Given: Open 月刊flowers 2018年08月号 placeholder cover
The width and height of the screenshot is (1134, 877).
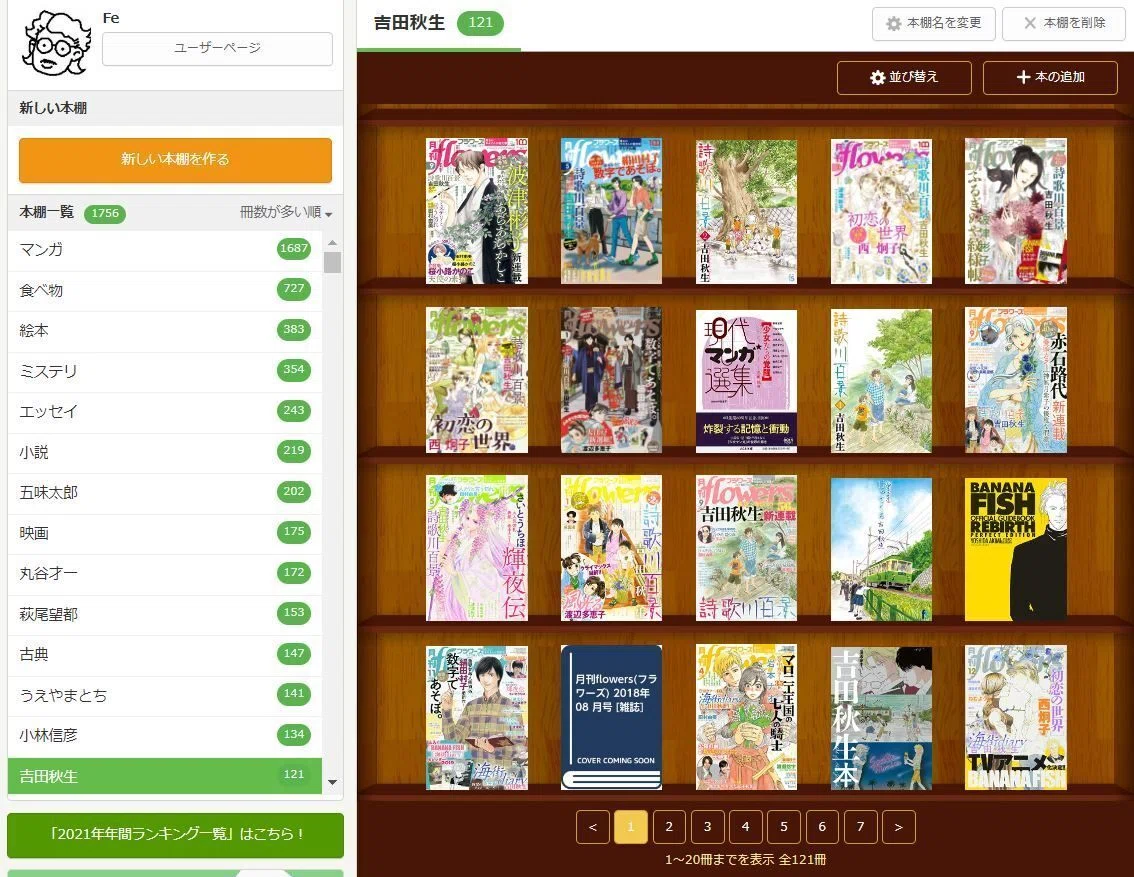Looking at the screenshot, I should [611, 718].
